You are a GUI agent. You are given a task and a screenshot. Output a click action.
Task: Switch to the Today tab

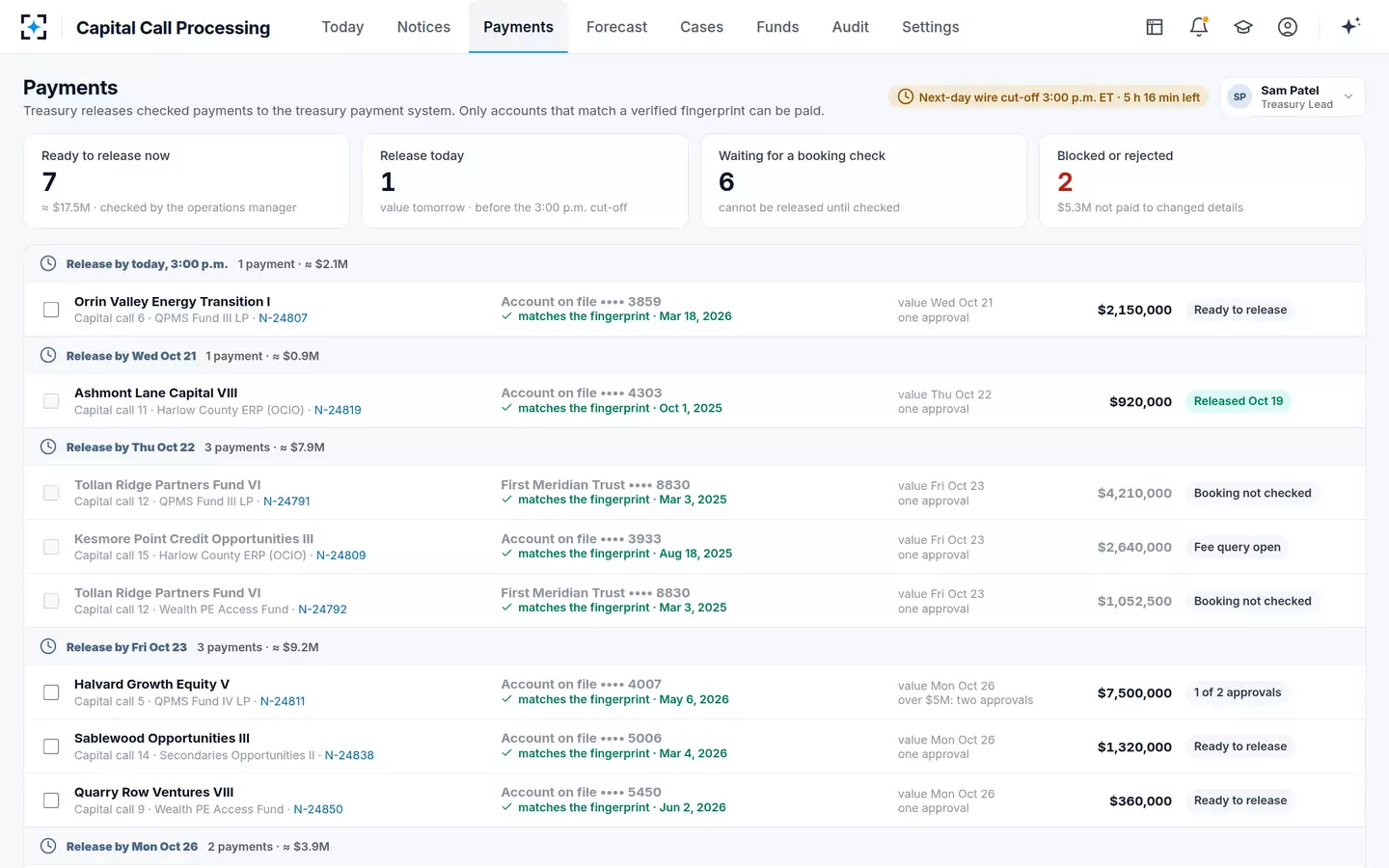click(x=342, y=27)
